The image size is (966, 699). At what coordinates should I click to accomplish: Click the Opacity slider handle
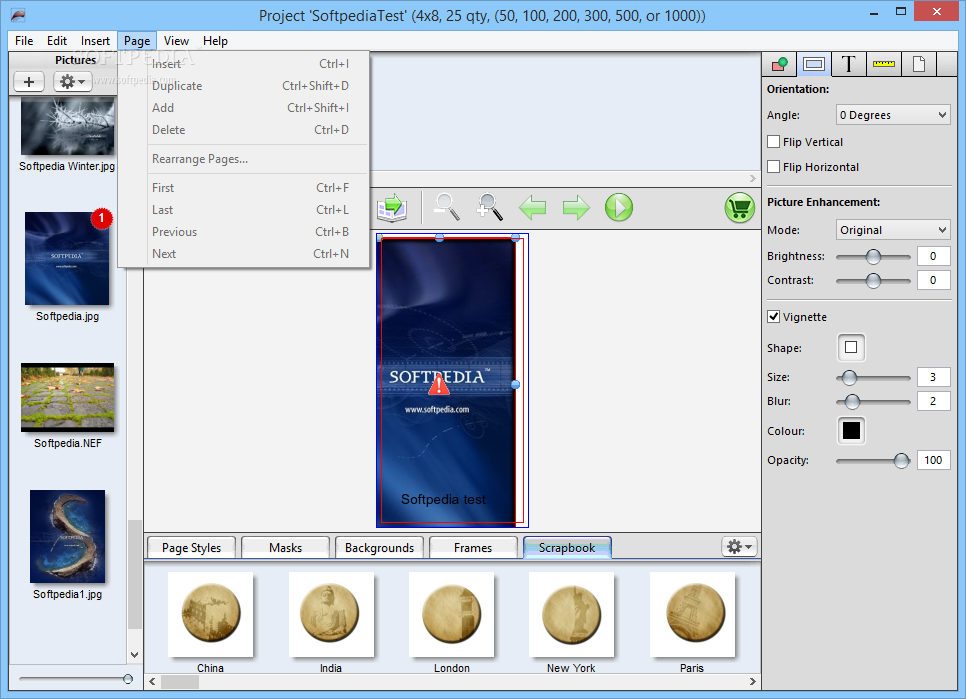pyautogui.click(x=901, y=460)
